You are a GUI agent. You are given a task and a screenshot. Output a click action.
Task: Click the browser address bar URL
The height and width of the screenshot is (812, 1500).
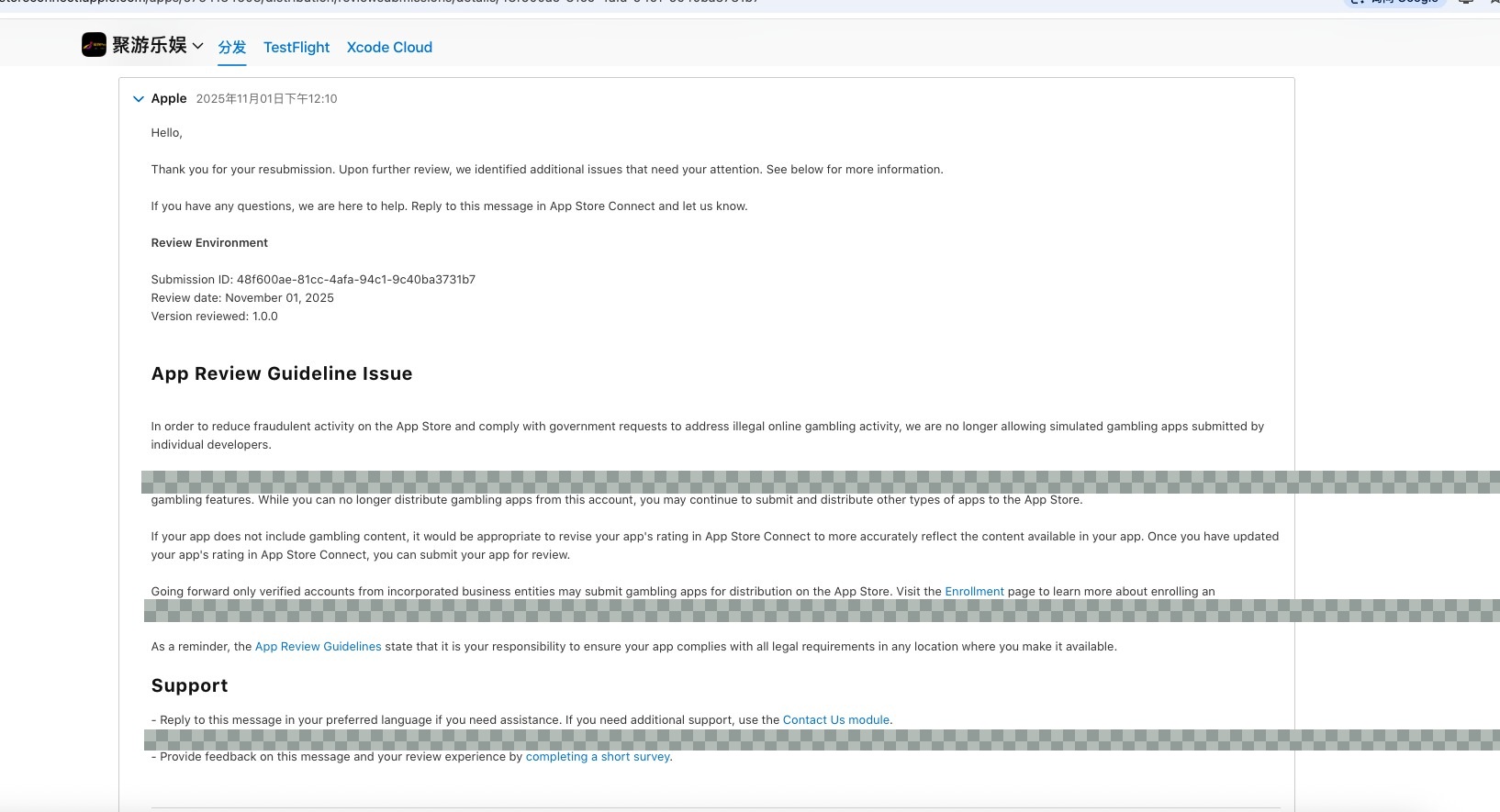pos(380,3)
